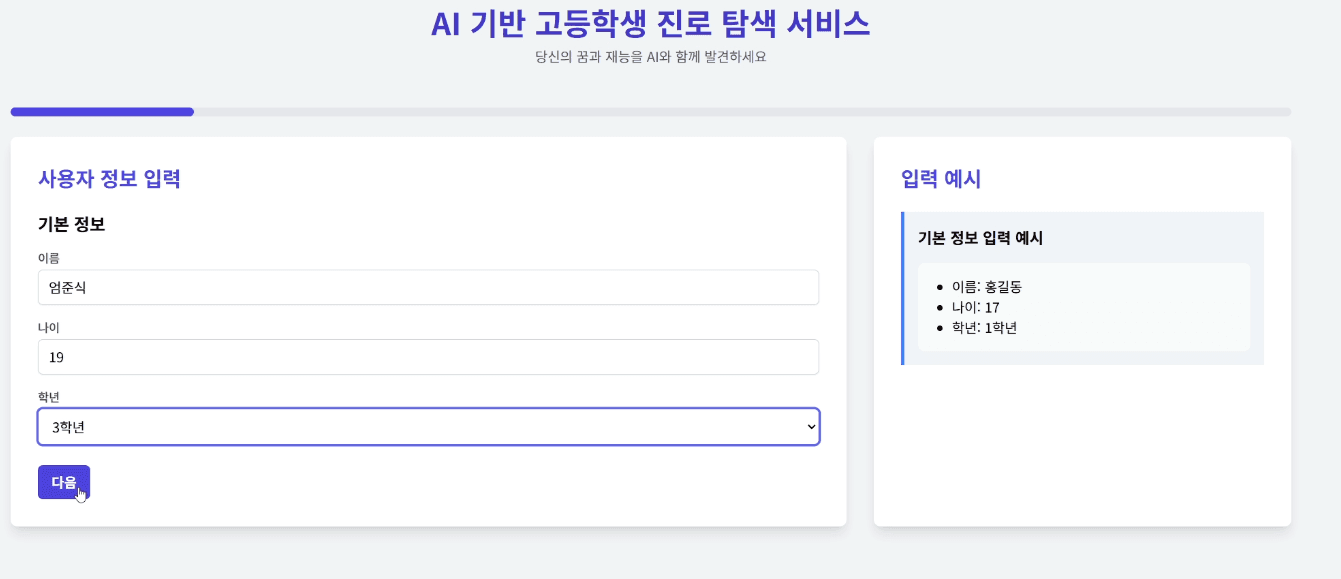1341x579 pixels.
Task: Click the 이름 input field
Action: [428, 287]
